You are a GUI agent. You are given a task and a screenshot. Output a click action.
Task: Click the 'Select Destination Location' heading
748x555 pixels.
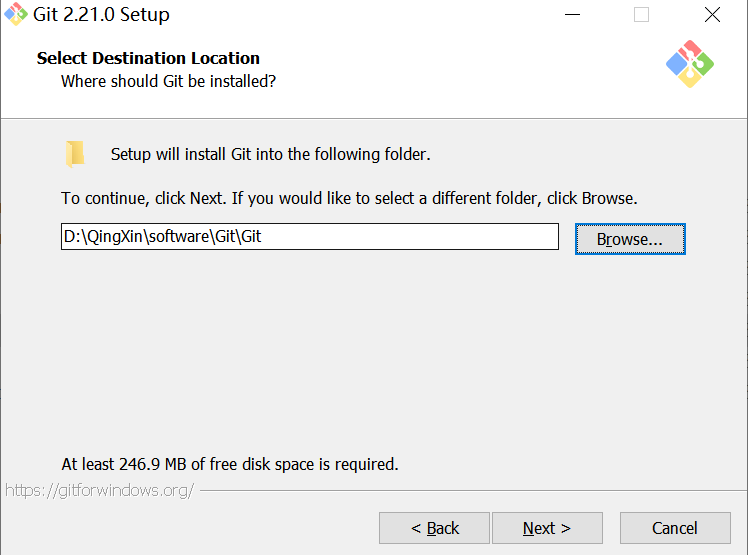(x=148, y=58)
